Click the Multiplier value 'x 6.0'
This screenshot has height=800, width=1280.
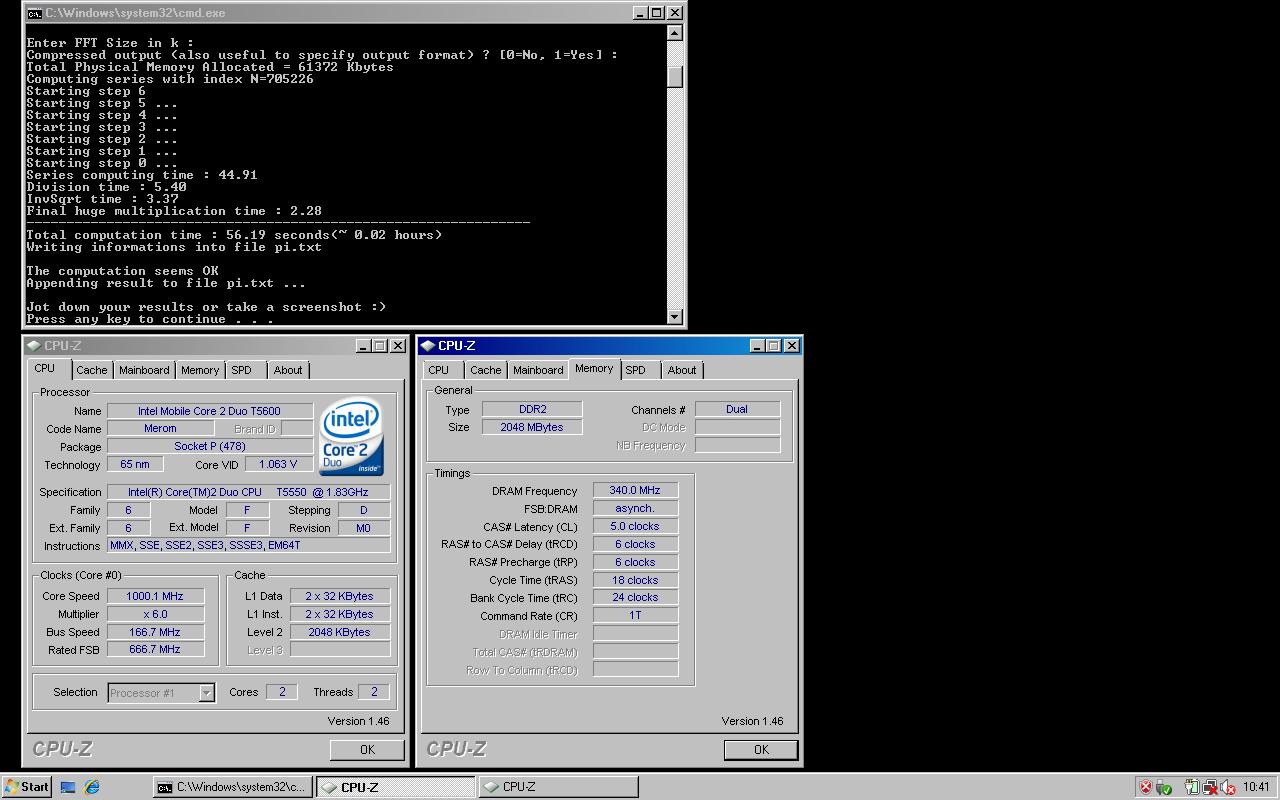pos(155,614)
